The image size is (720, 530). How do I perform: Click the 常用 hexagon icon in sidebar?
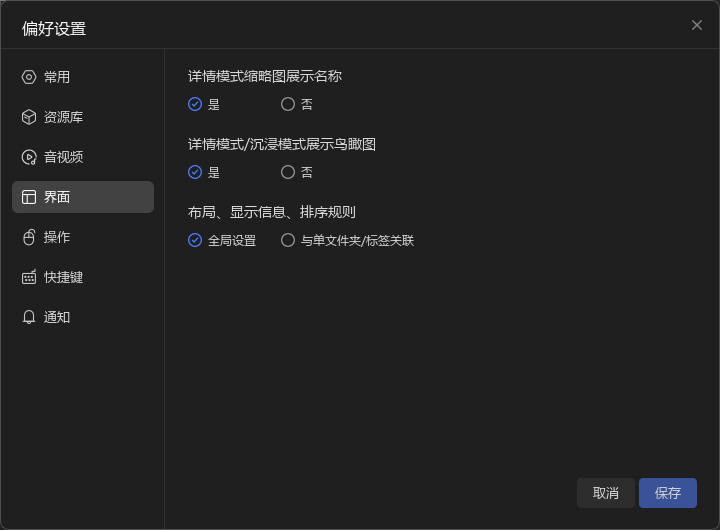(x=29, y=77)
